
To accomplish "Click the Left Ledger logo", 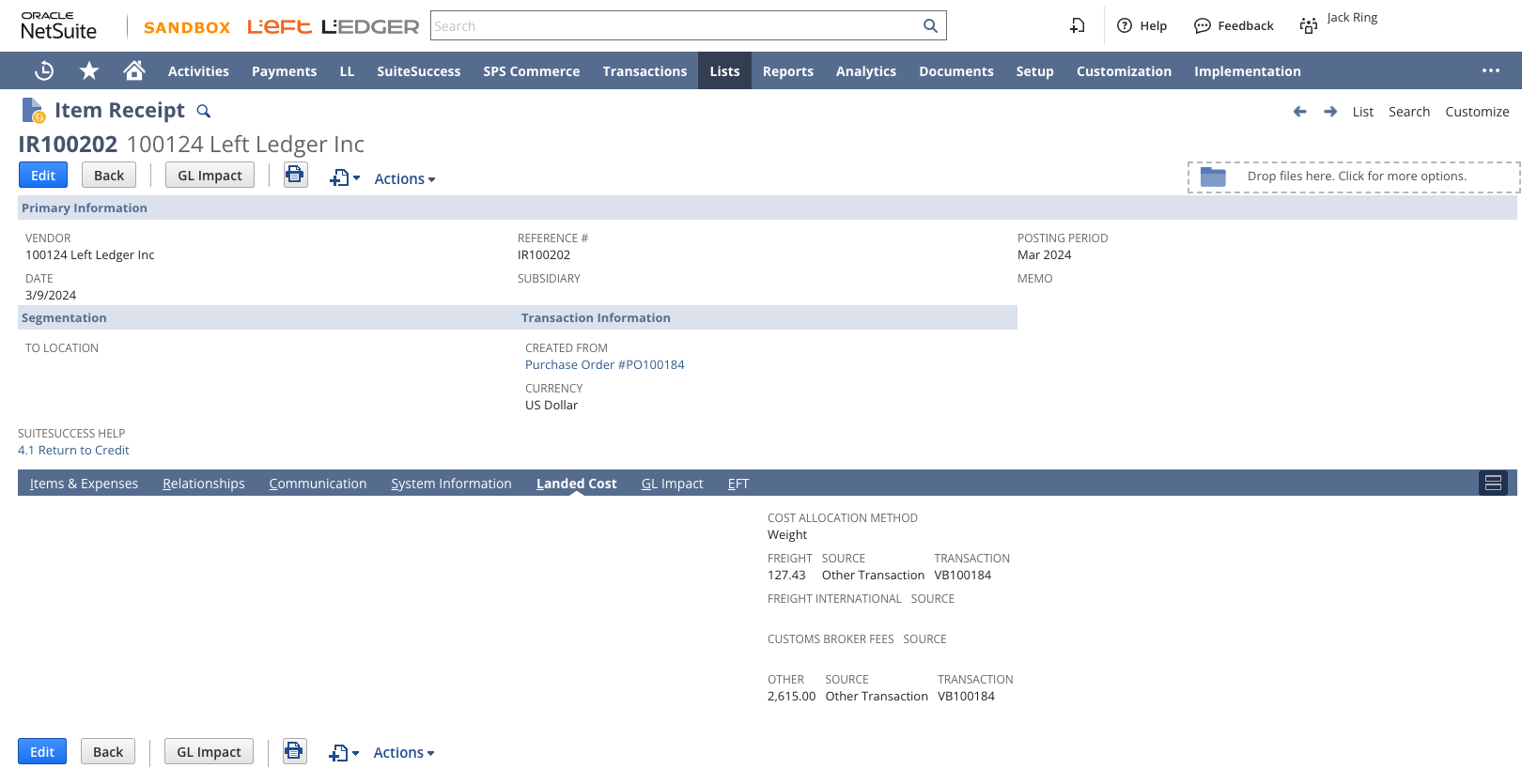I will pos(334,26).
